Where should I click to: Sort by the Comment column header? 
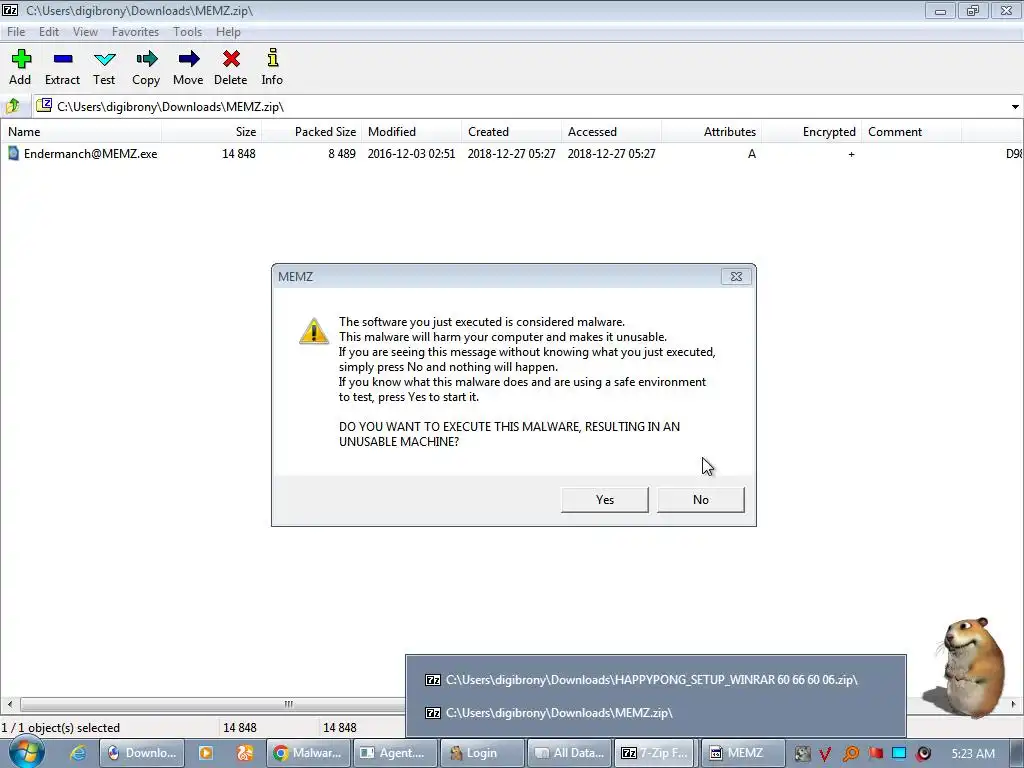tap(911, 132)
